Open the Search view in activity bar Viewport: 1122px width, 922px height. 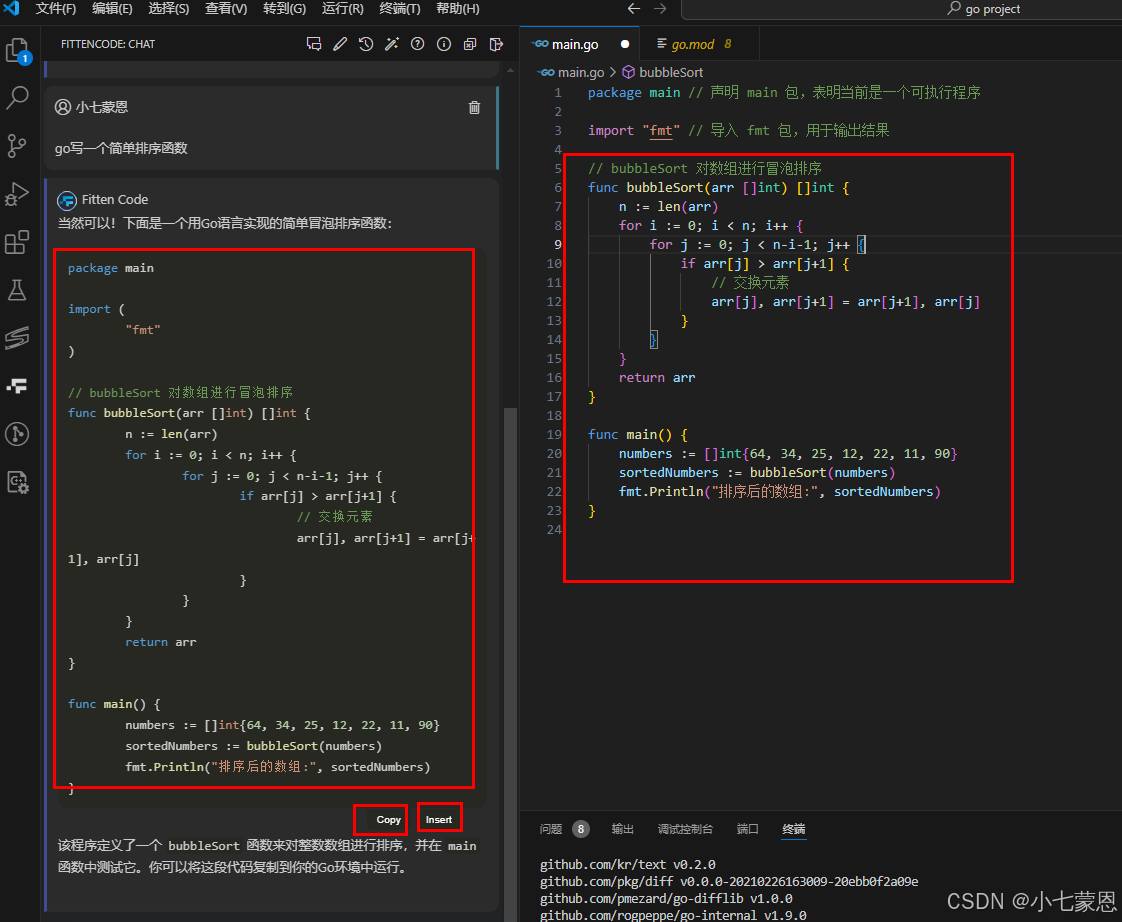pos(17,98)
